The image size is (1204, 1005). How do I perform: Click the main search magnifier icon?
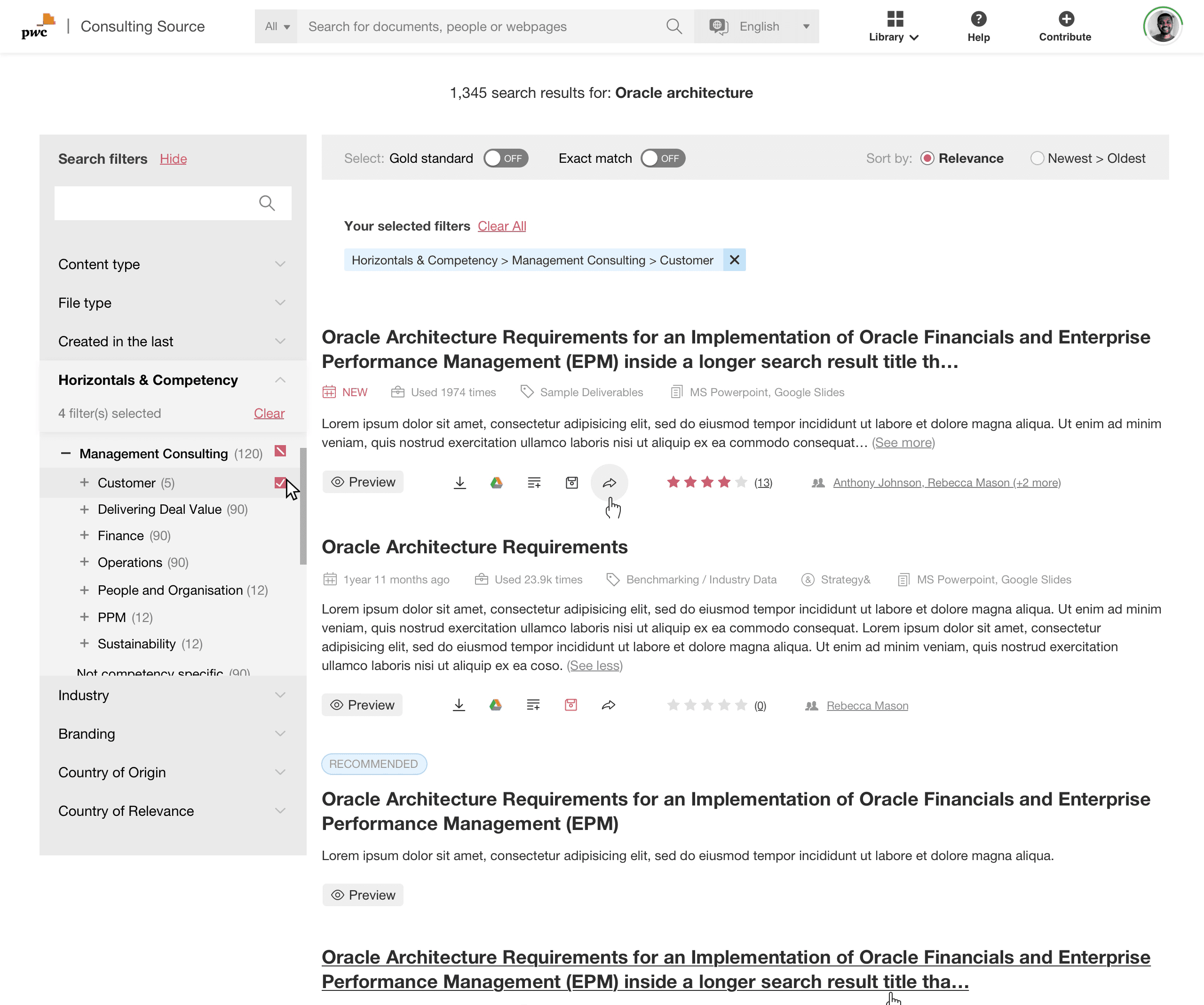(x=673, y=26)
